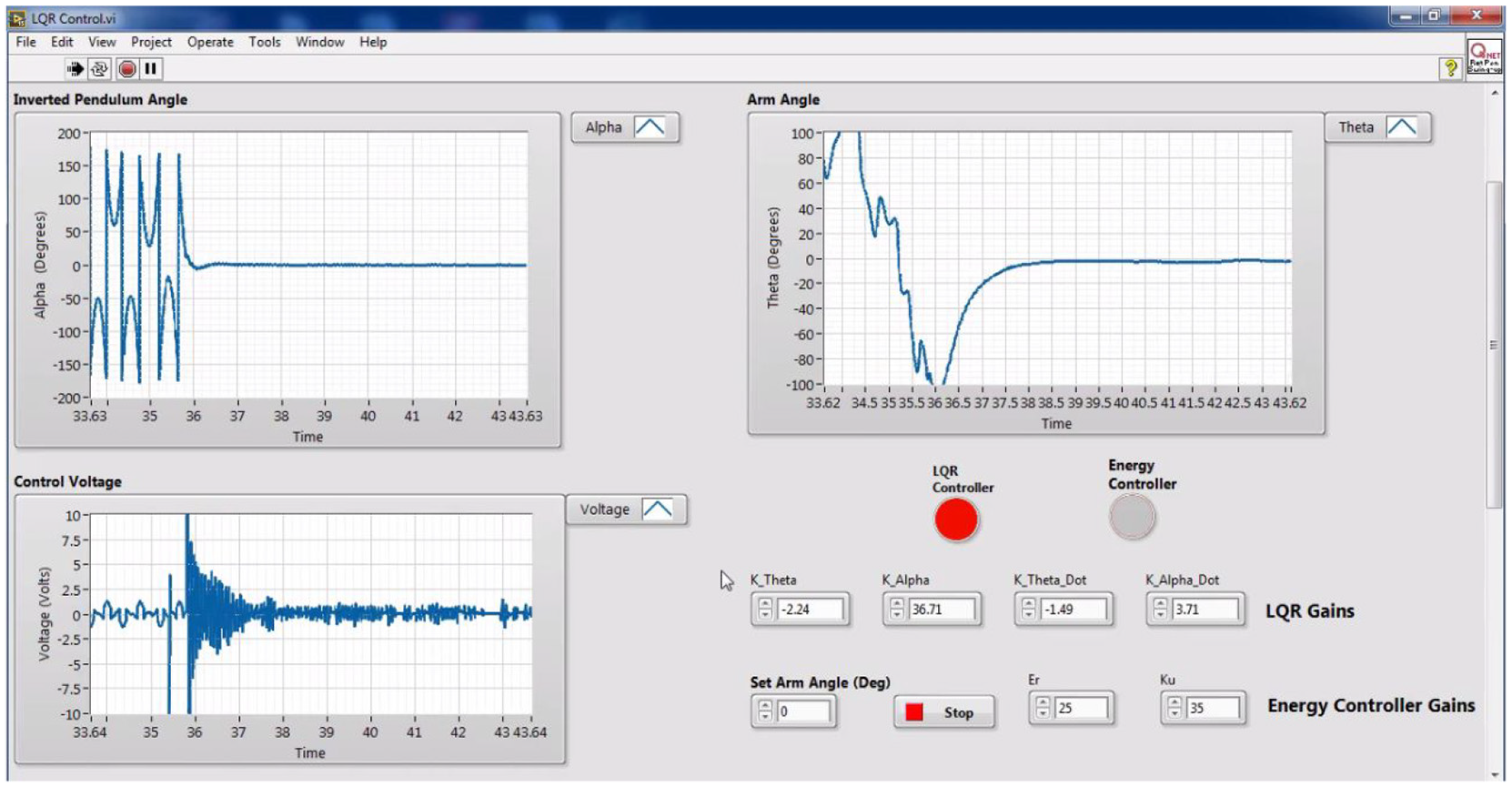Click the vertical scrollbar on right edge
1512x787 pixels.
pyautogui.click(x=1494, y=346)
